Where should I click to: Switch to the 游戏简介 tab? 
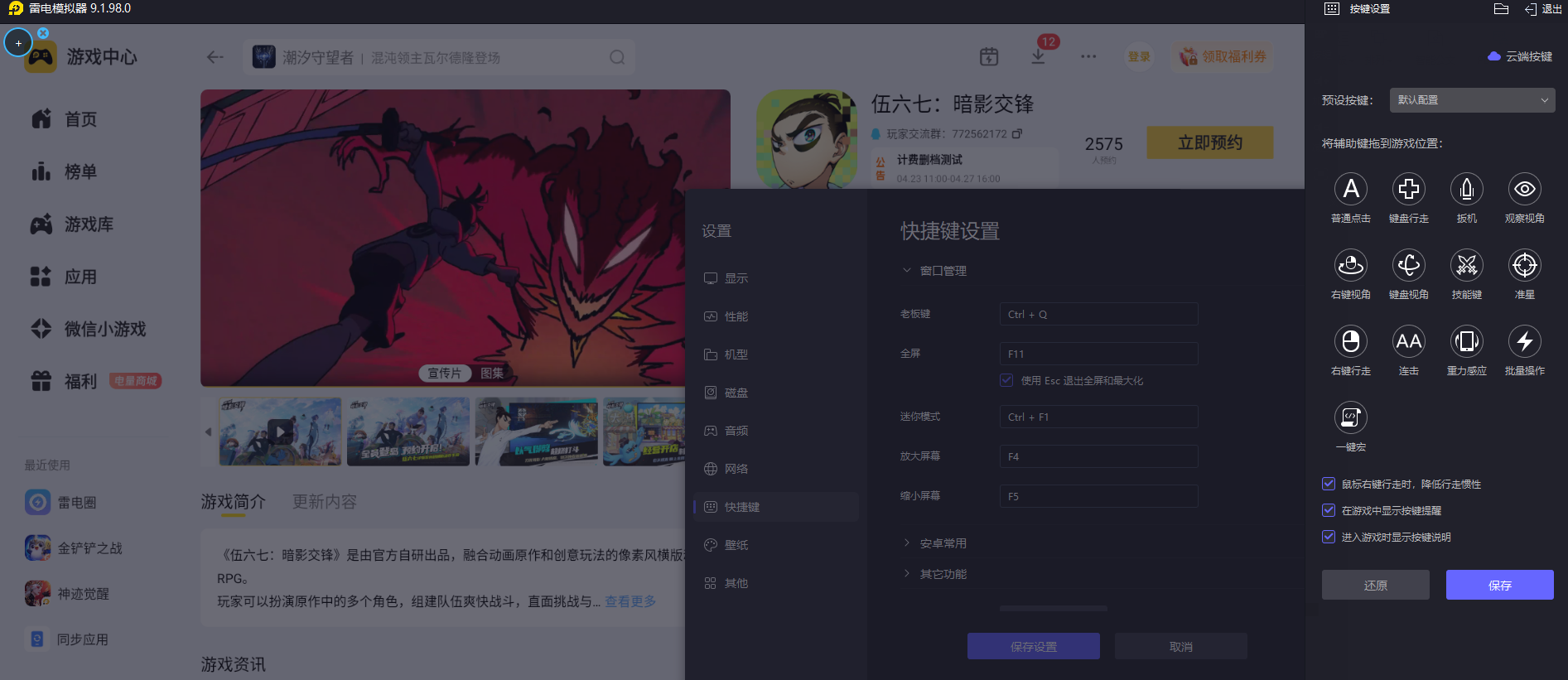pyautogui.click(x=234, y=502)
